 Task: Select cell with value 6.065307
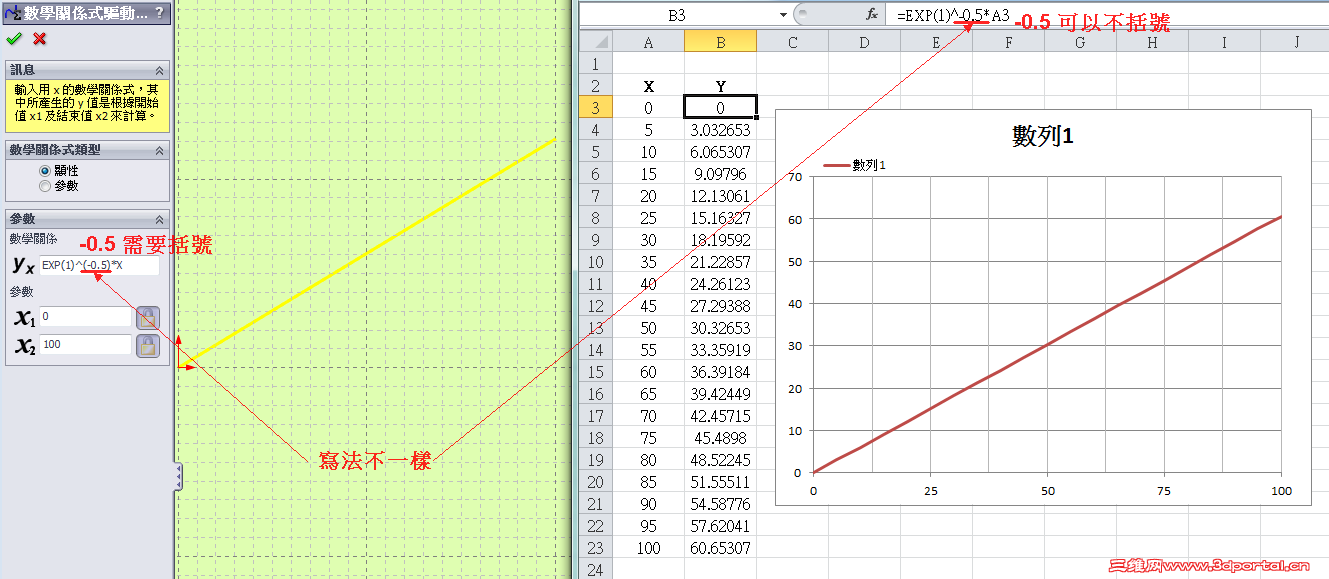tap(720, 152)
